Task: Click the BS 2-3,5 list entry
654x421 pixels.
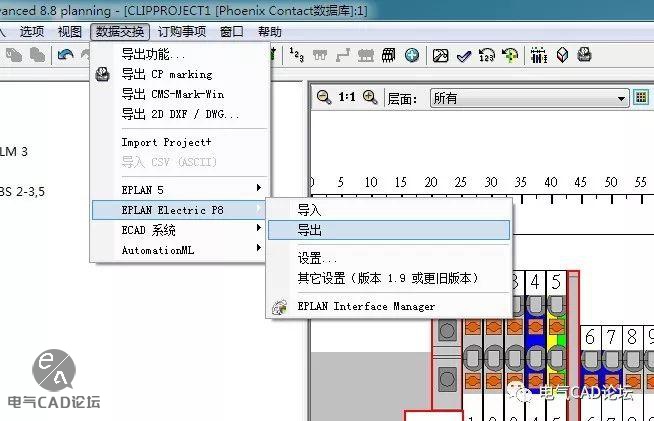Action: (x=22, y=192)
